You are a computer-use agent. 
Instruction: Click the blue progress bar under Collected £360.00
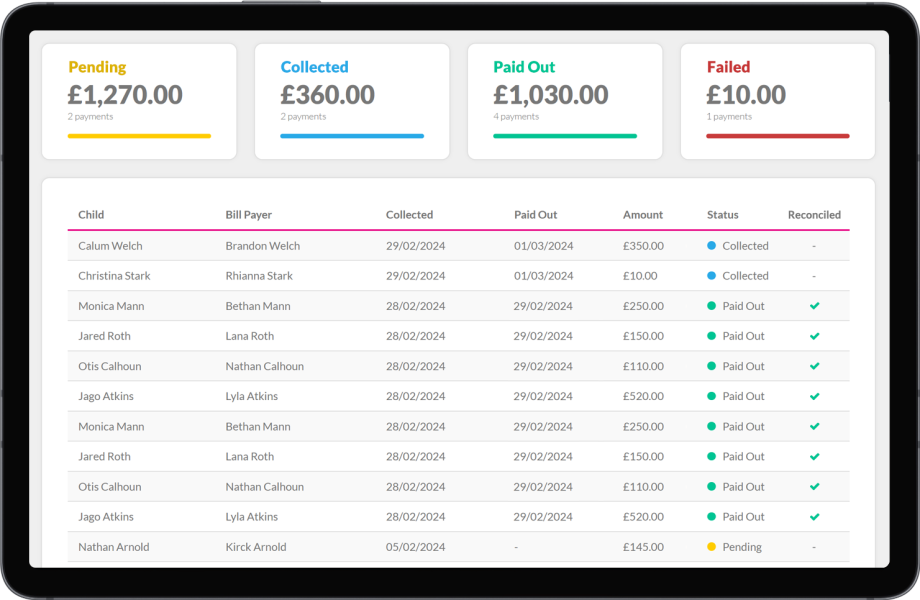click(x=352, y=136)
